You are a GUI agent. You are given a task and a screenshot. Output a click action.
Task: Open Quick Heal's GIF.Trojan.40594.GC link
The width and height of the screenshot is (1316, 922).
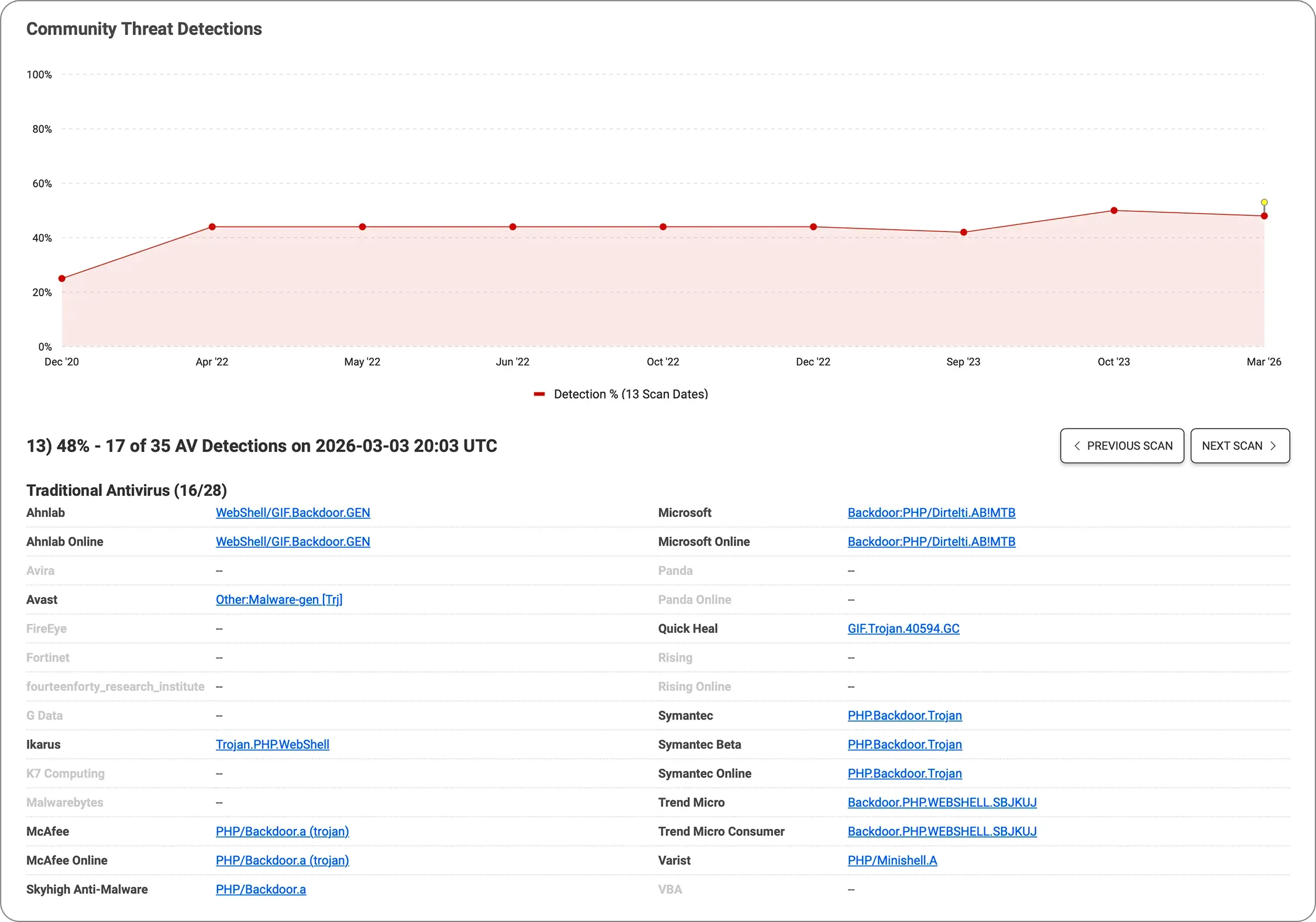click(x=903, y=628)
